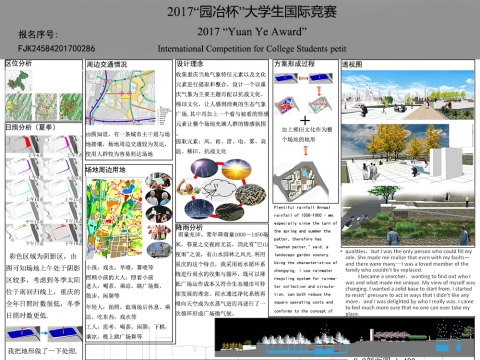This screenshot has height=360, width=480.
Task: Select the final site plan diagram
Action: click(x=301, y=182)
